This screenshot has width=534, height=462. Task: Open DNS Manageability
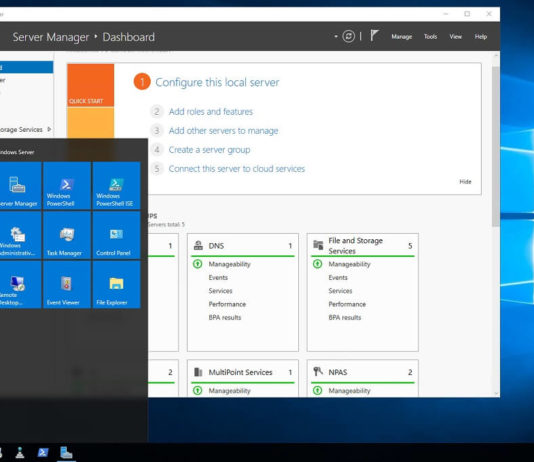coord(230,264)
